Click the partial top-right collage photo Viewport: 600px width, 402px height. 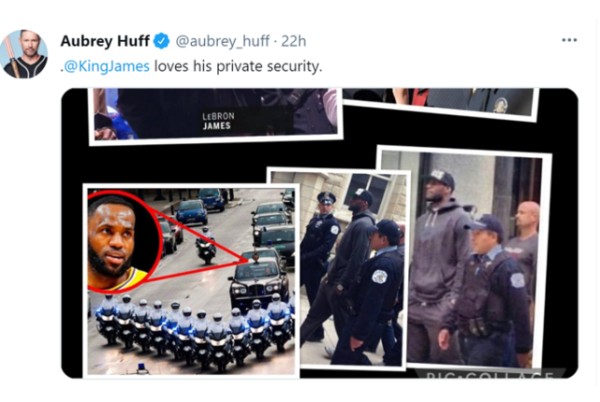440,102
